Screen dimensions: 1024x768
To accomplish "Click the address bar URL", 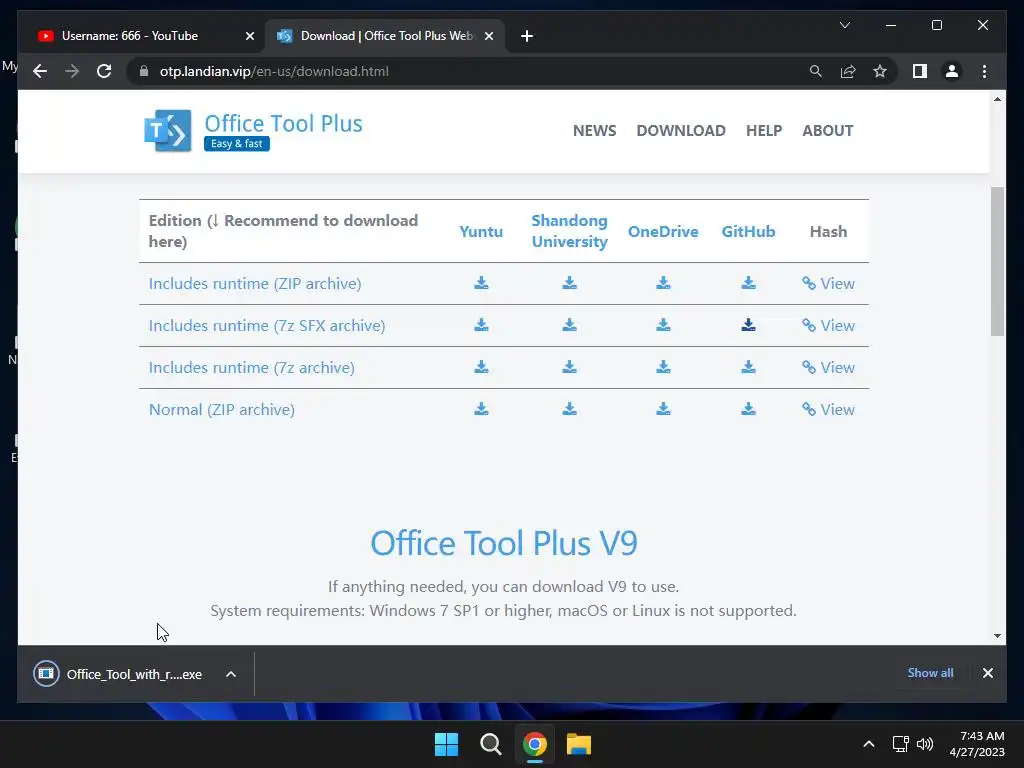I will 274,71.
